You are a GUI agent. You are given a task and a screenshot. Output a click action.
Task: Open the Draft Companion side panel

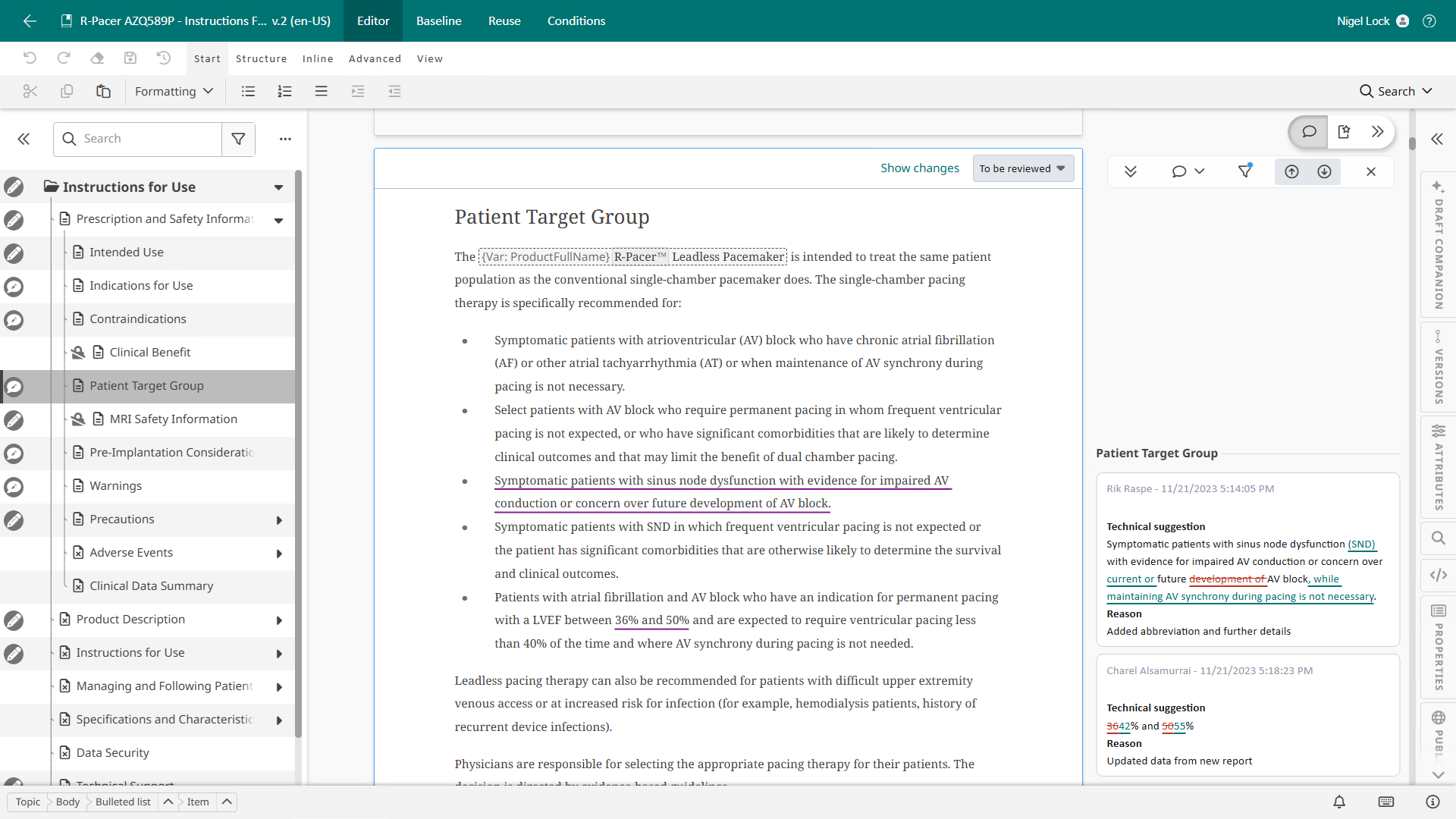coord(1438,245)
